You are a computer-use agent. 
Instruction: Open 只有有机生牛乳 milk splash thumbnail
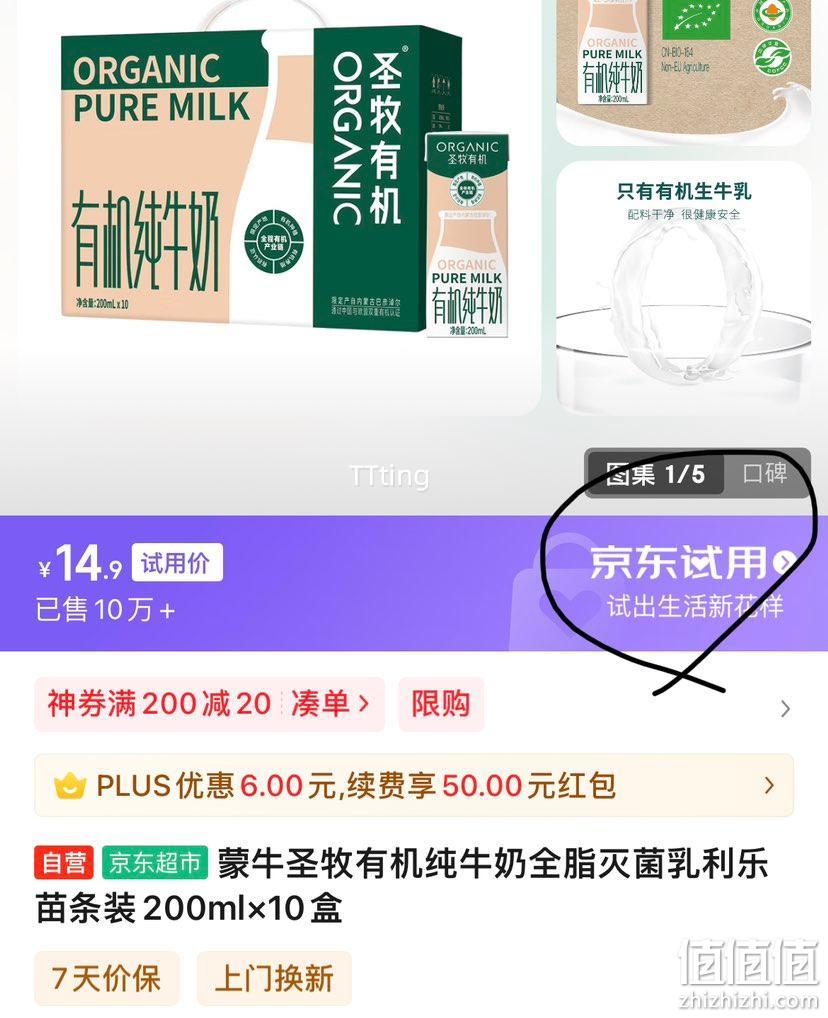[683, 288]
